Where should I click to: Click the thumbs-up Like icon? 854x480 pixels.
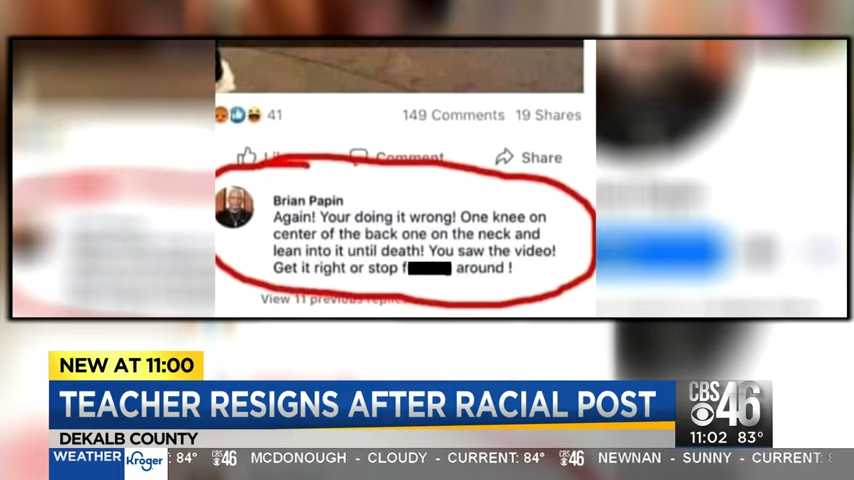point(247,156)
